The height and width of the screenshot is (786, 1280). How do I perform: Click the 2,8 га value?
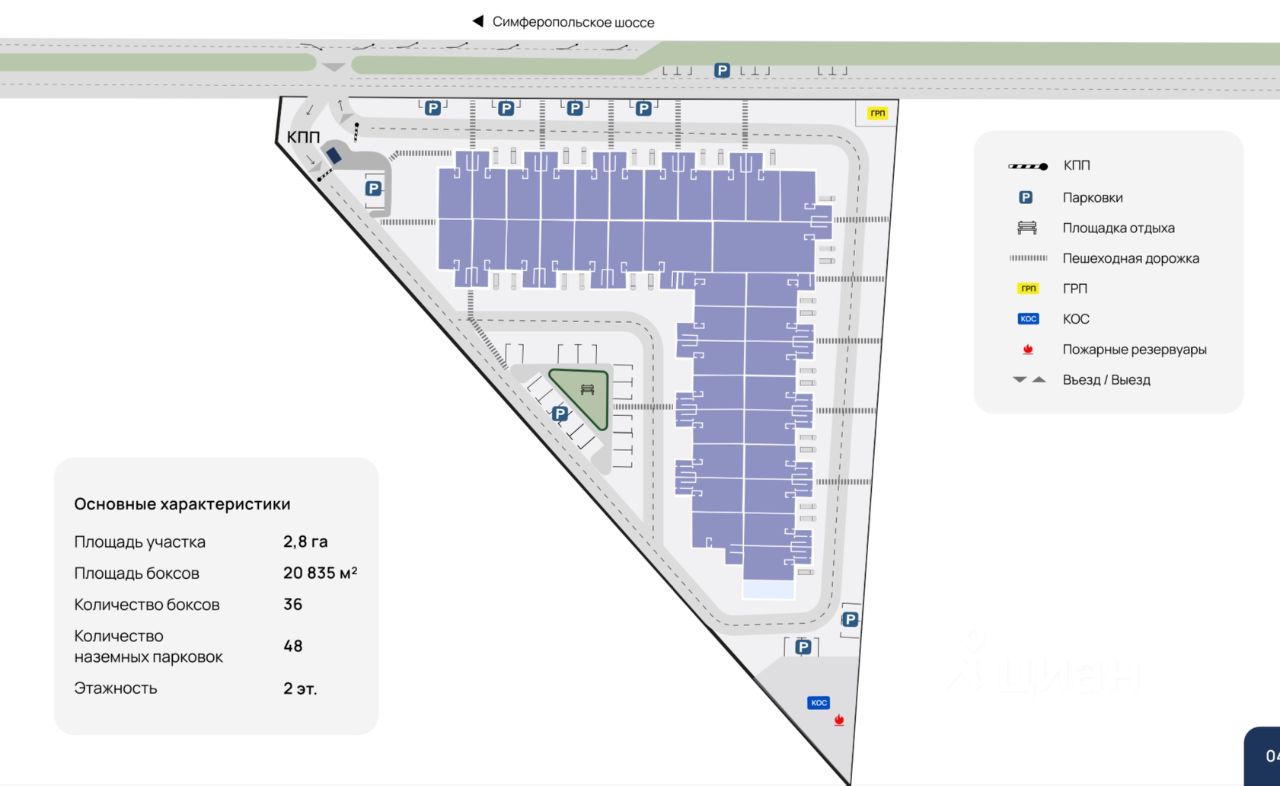click(305, 542)
